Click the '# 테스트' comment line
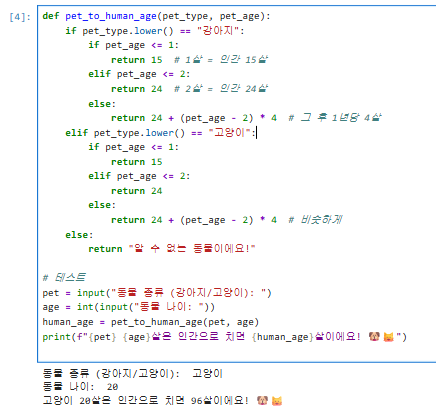Screen dimensions: 436x409 (64, 277)
